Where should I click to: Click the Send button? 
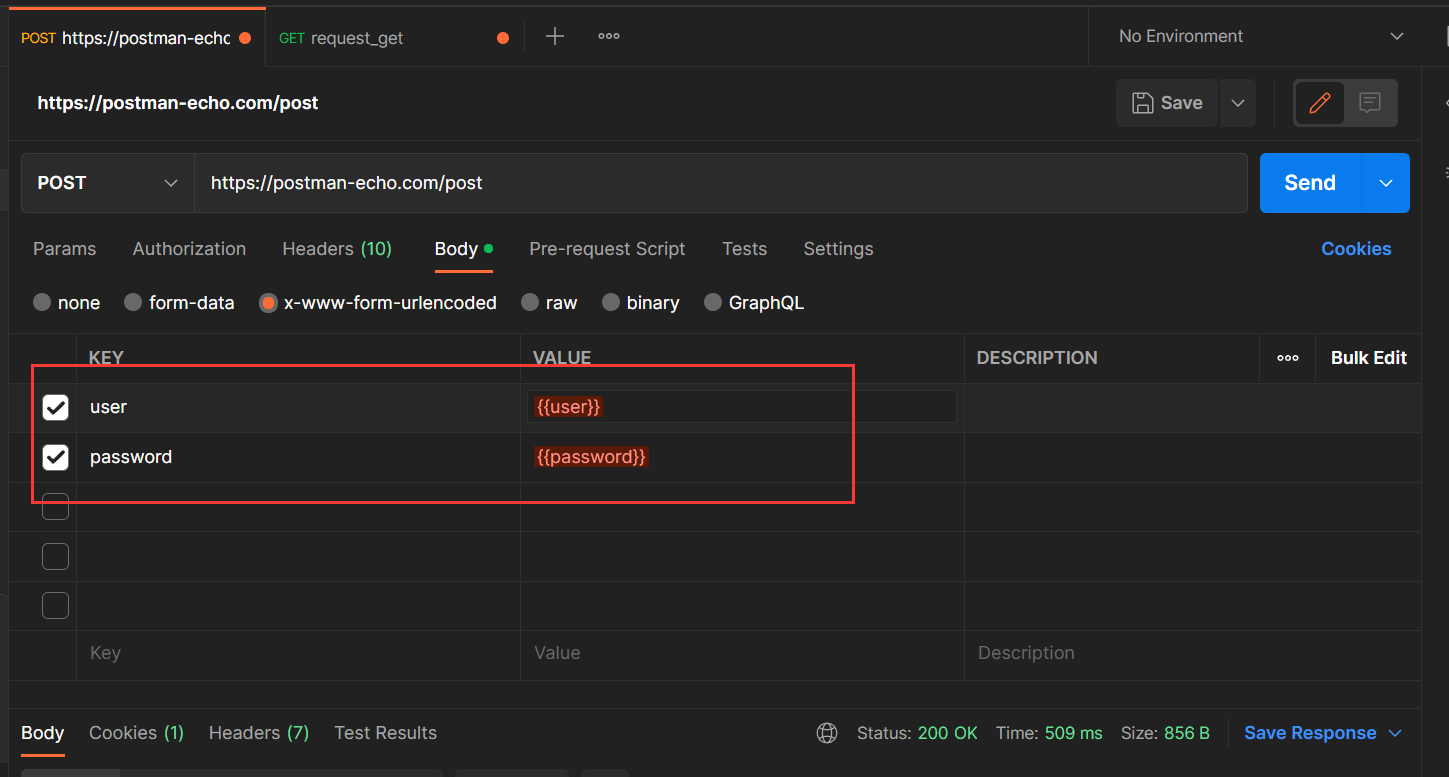1310,183
